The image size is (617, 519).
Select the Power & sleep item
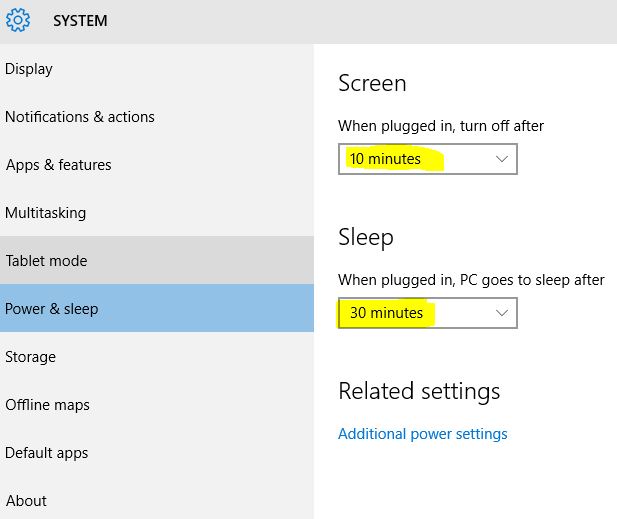pyautogui.click(x=52, y=309)
